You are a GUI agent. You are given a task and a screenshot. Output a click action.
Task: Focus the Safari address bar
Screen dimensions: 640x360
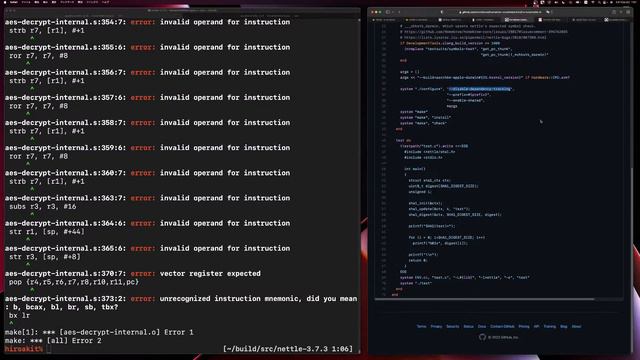click(x=500, y=12)
